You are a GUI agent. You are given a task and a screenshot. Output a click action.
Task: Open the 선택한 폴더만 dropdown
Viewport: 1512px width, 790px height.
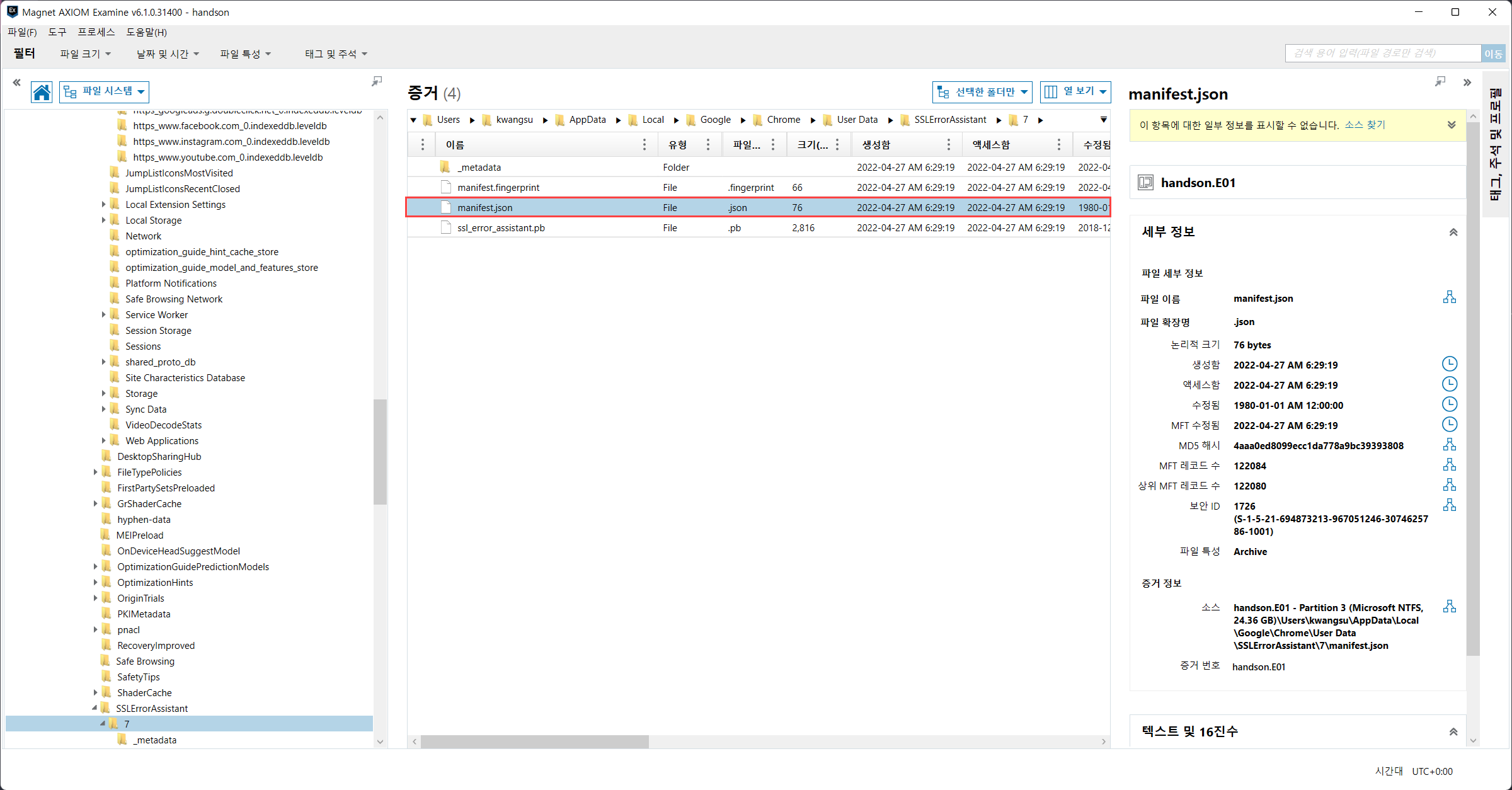(x=982, y=92)
